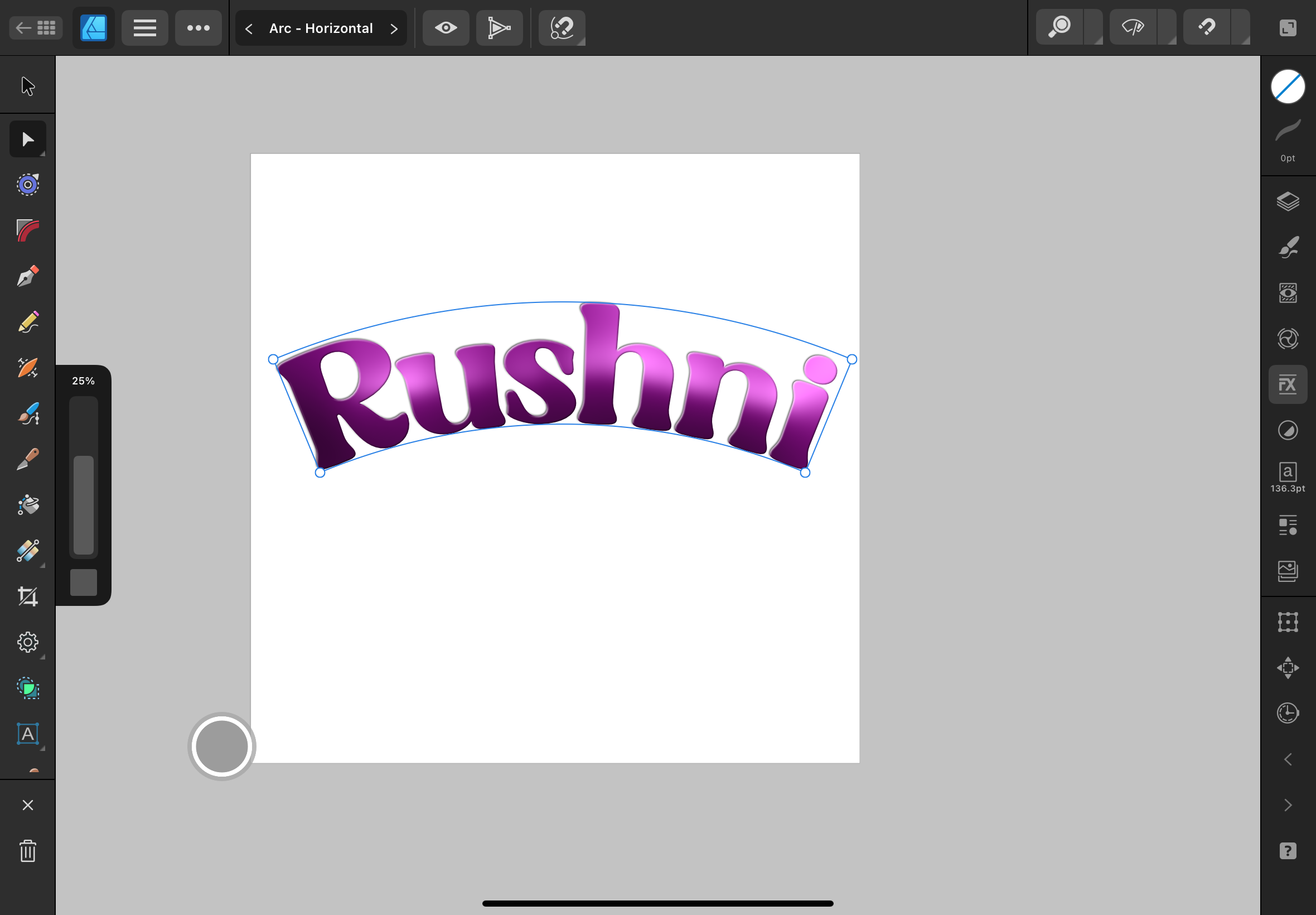Screen dimensions: 1316x915
Task: Open the Symbols studio
Action: click(x=1288, y=526)
